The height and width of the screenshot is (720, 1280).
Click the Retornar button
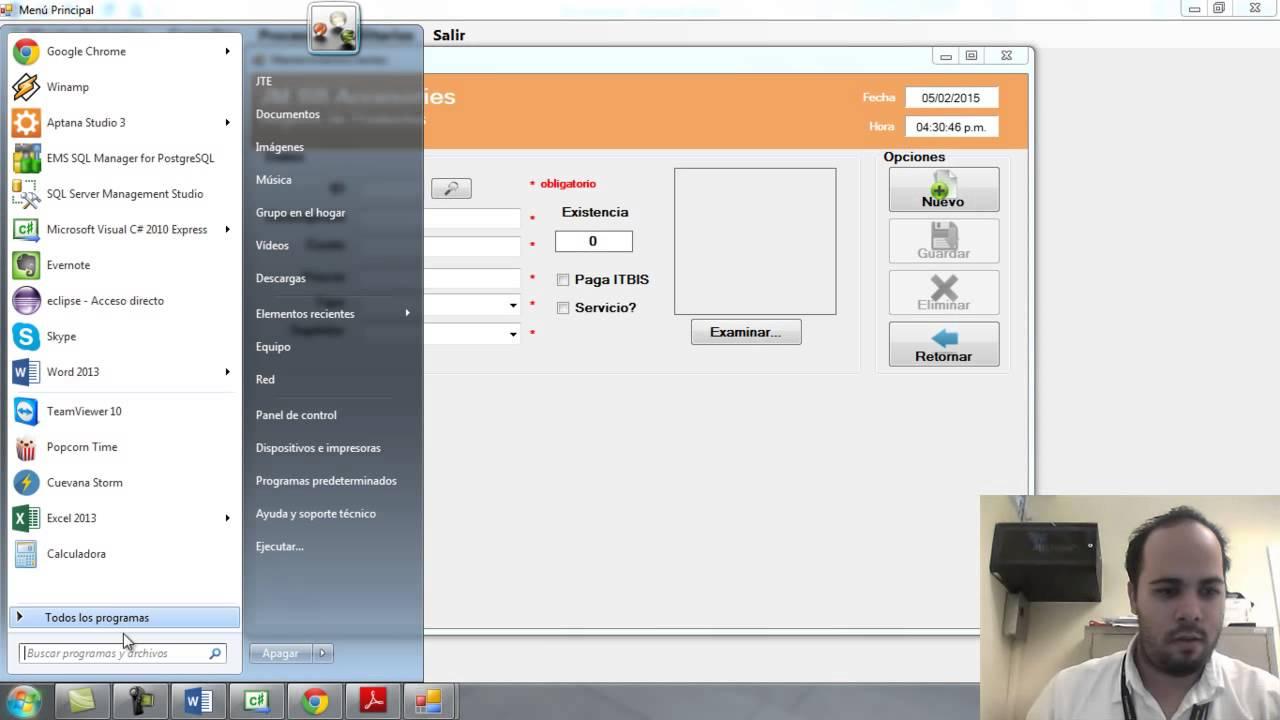tap(943, 344)
